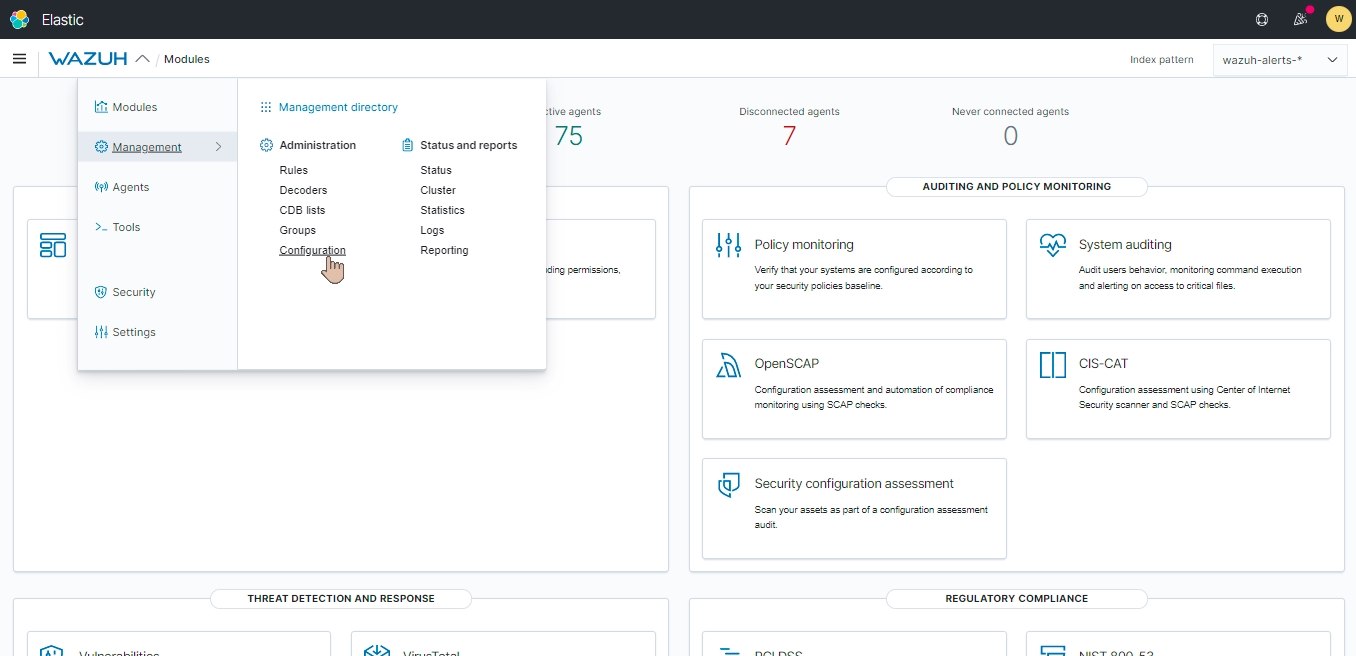Select Agents in the Wazuh menu
This screenshot has width=1356, height=656.
[x=131, y=187]
